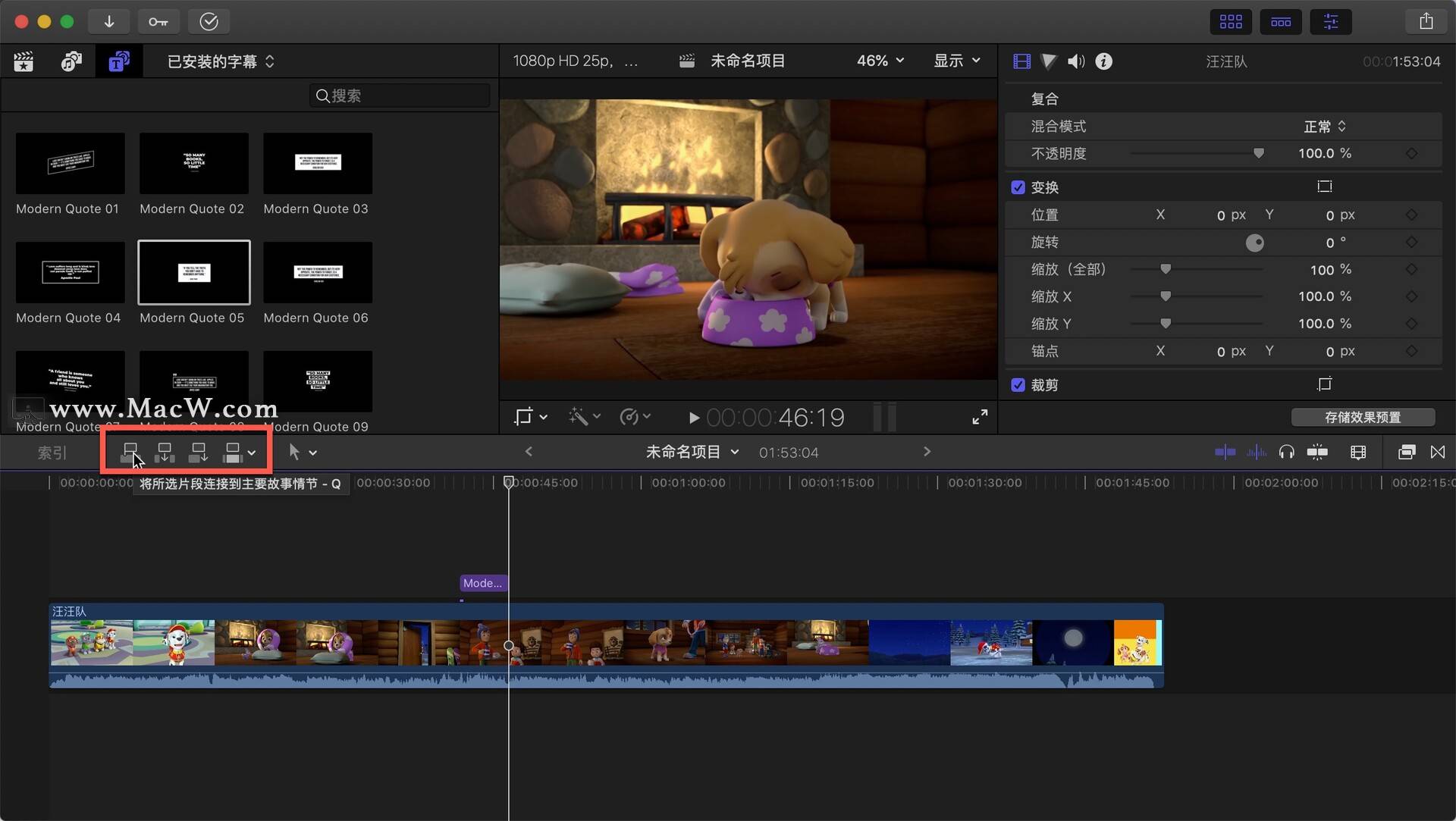
Task: Open the libraries sidebar clapper icon
Action: pyautogui.click(x=24, y=61)
